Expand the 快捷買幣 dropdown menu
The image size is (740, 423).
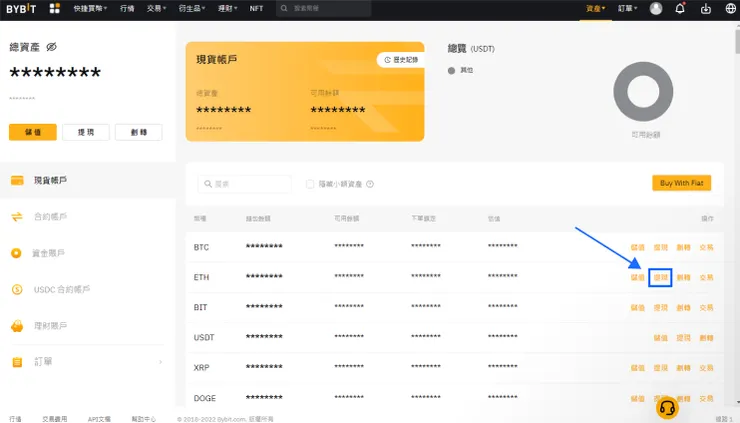tap(90, 8)
